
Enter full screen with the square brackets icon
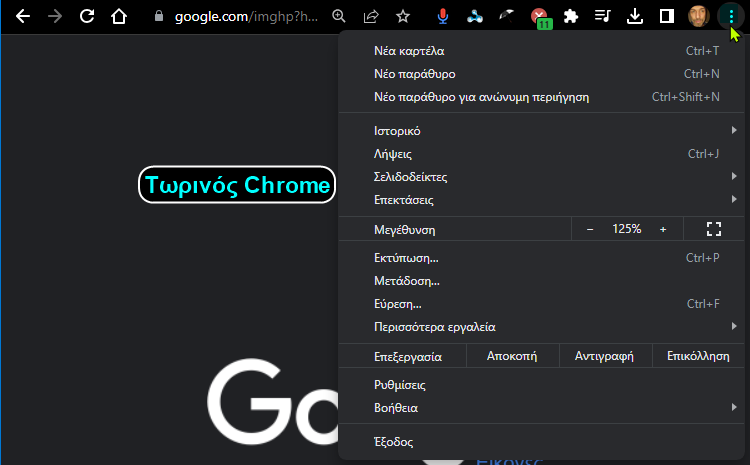(714, 229)
